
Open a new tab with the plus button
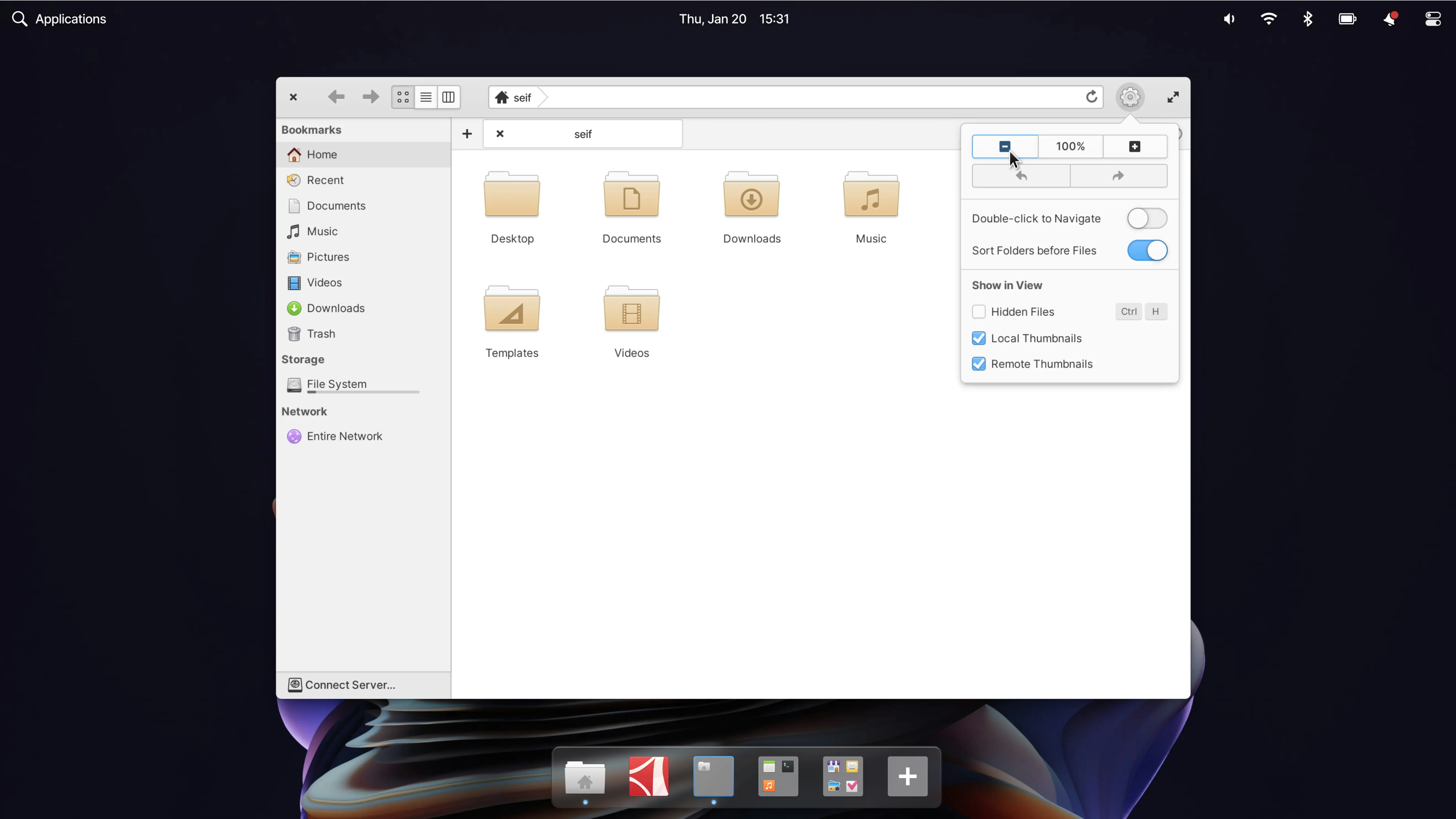467,134
